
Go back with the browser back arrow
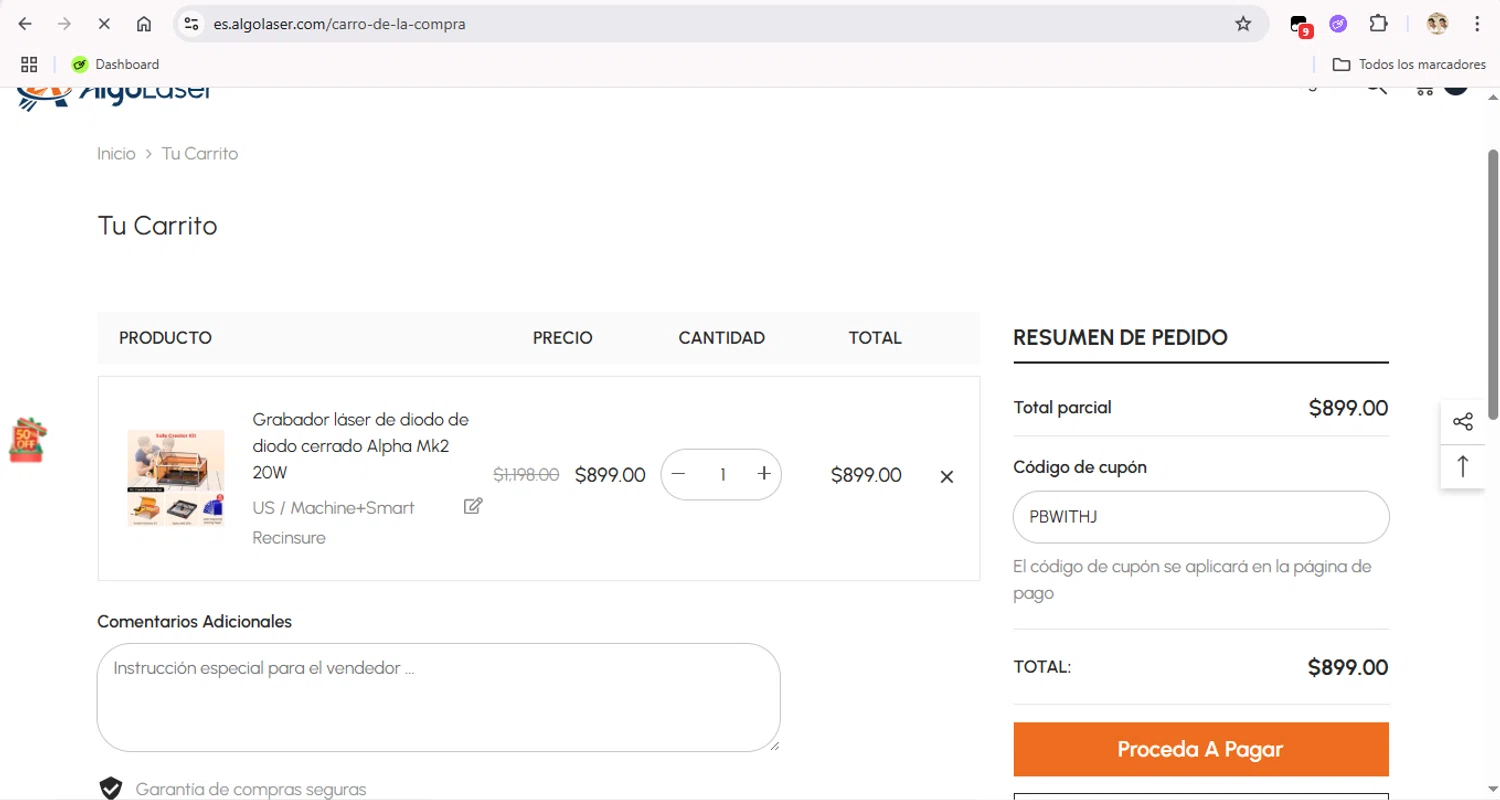tap(25, 24)
